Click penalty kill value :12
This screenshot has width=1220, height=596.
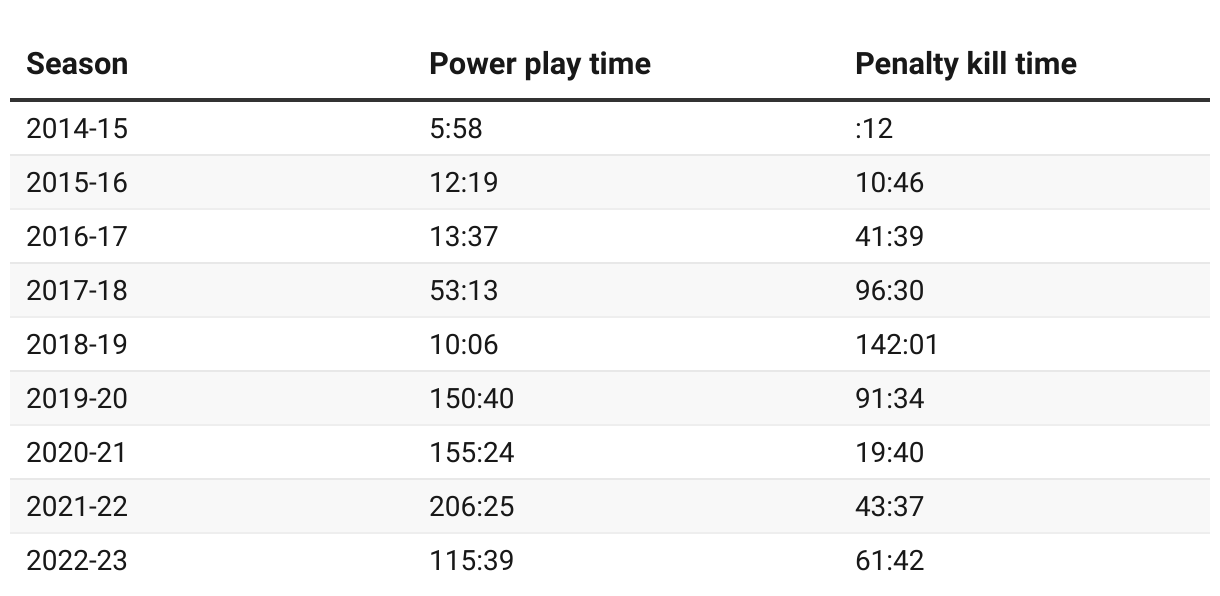[874, 128]
